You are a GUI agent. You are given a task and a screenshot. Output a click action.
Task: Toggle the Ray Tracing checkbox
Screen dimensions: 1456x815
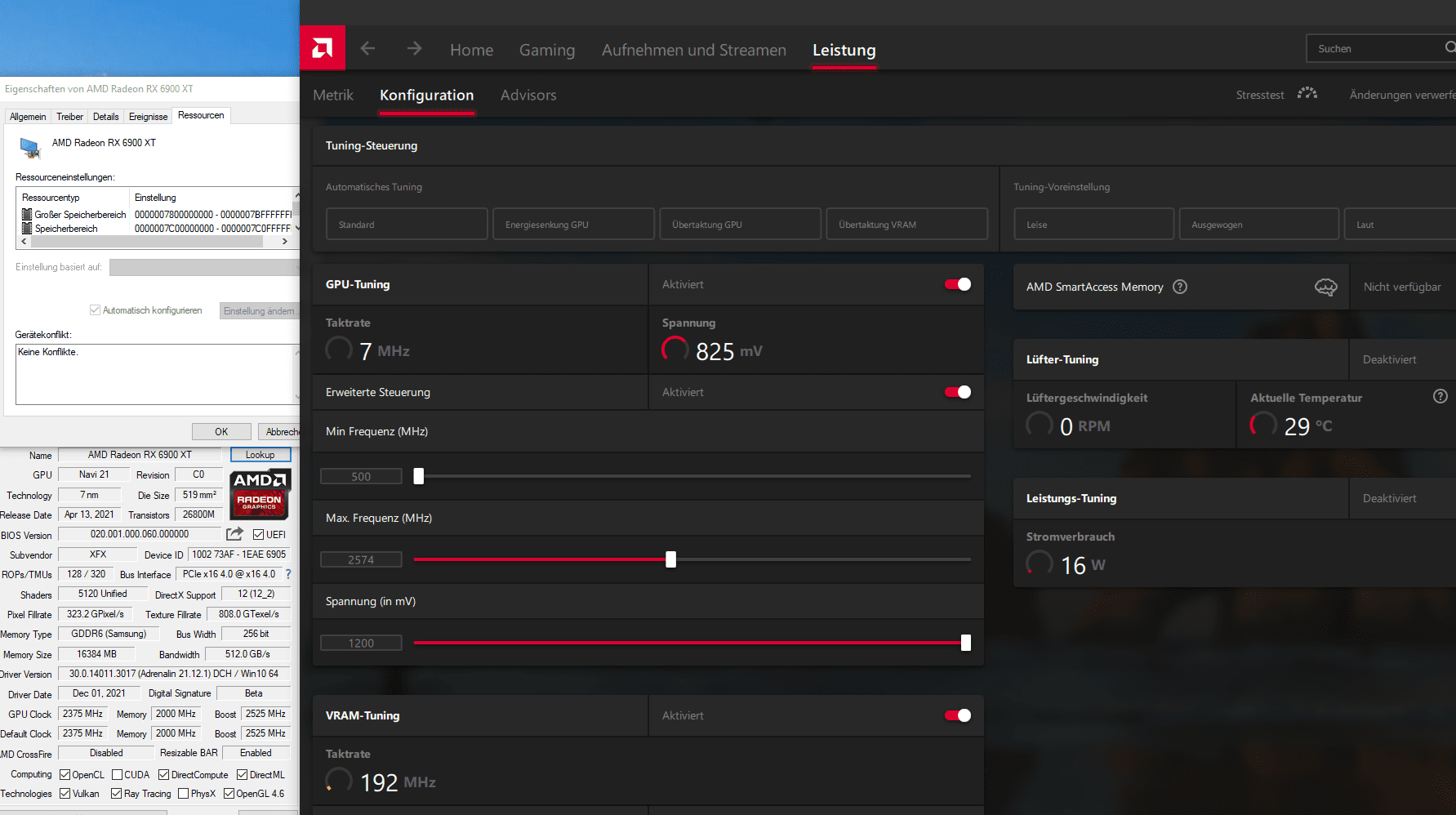pyautogui.click(x=116, y=794)
